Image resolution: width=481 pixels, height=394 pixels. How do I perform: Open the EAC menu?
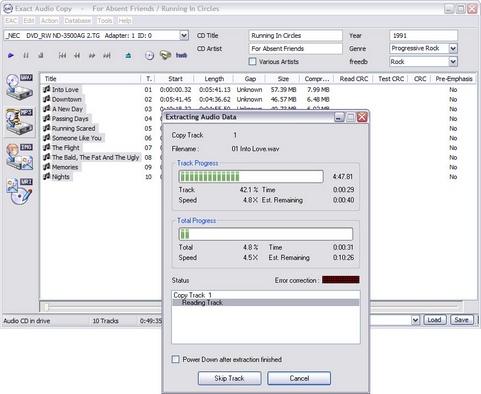tap(11, 21)
